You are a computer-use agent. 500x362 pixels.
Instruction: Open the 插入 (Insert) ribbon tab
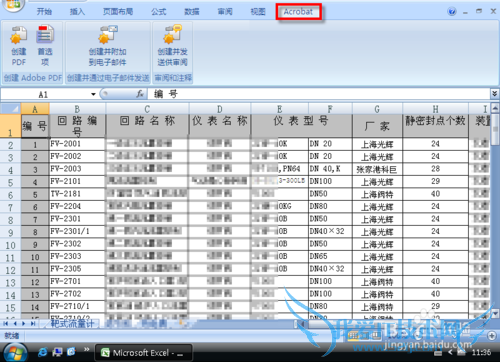(77, 12)
